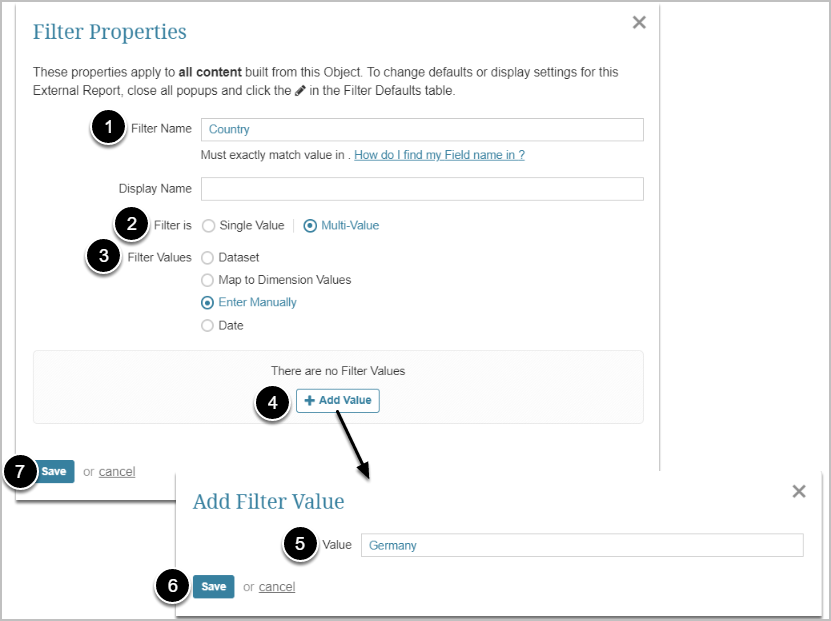831x621 pixels.
Task: Choose Dataset as Filter Values source
Action: click(208, 258)
